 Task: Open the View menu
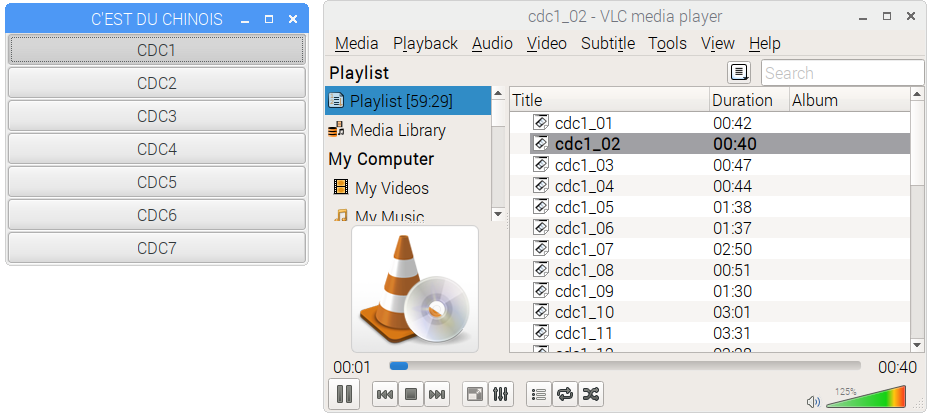(x=717, y=44)
